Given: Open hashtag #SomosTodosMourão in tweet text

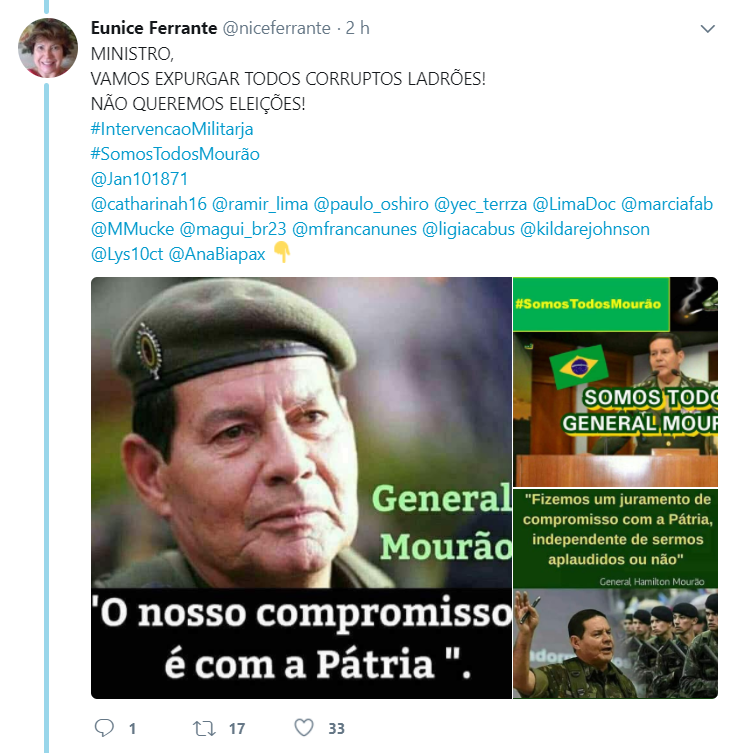Looking at the screenshot, I should [x=175, y=154].
